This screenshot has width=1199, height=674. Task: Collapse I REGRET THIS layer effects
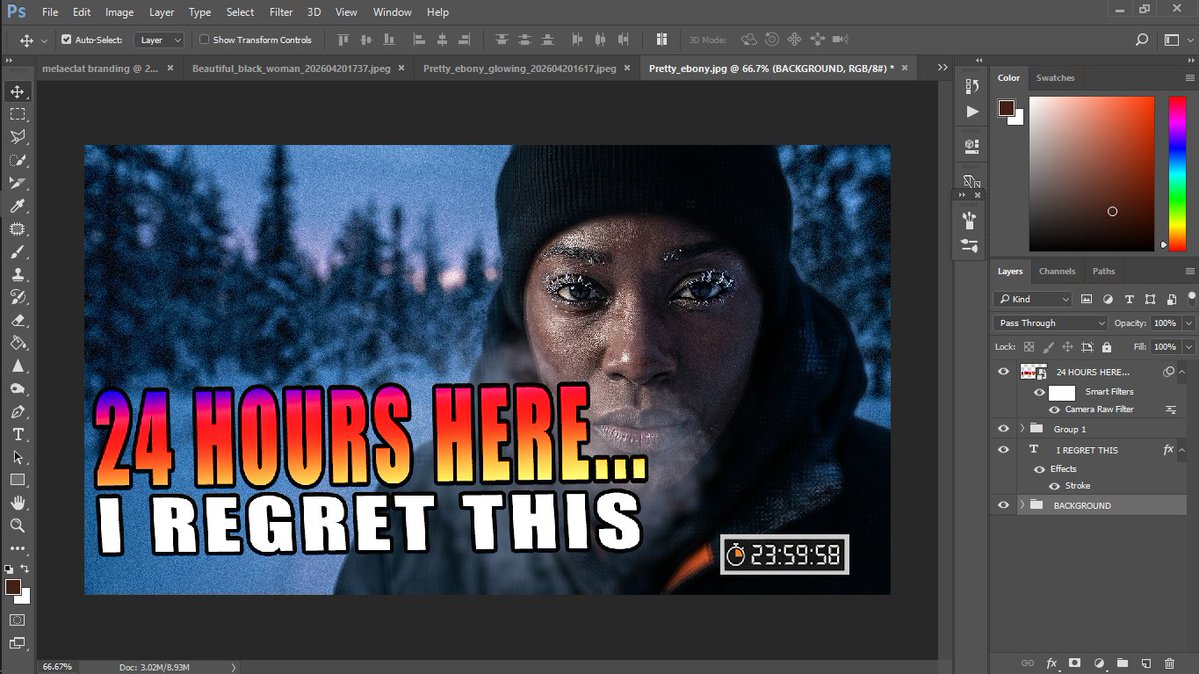click(x=1182, y=450)
